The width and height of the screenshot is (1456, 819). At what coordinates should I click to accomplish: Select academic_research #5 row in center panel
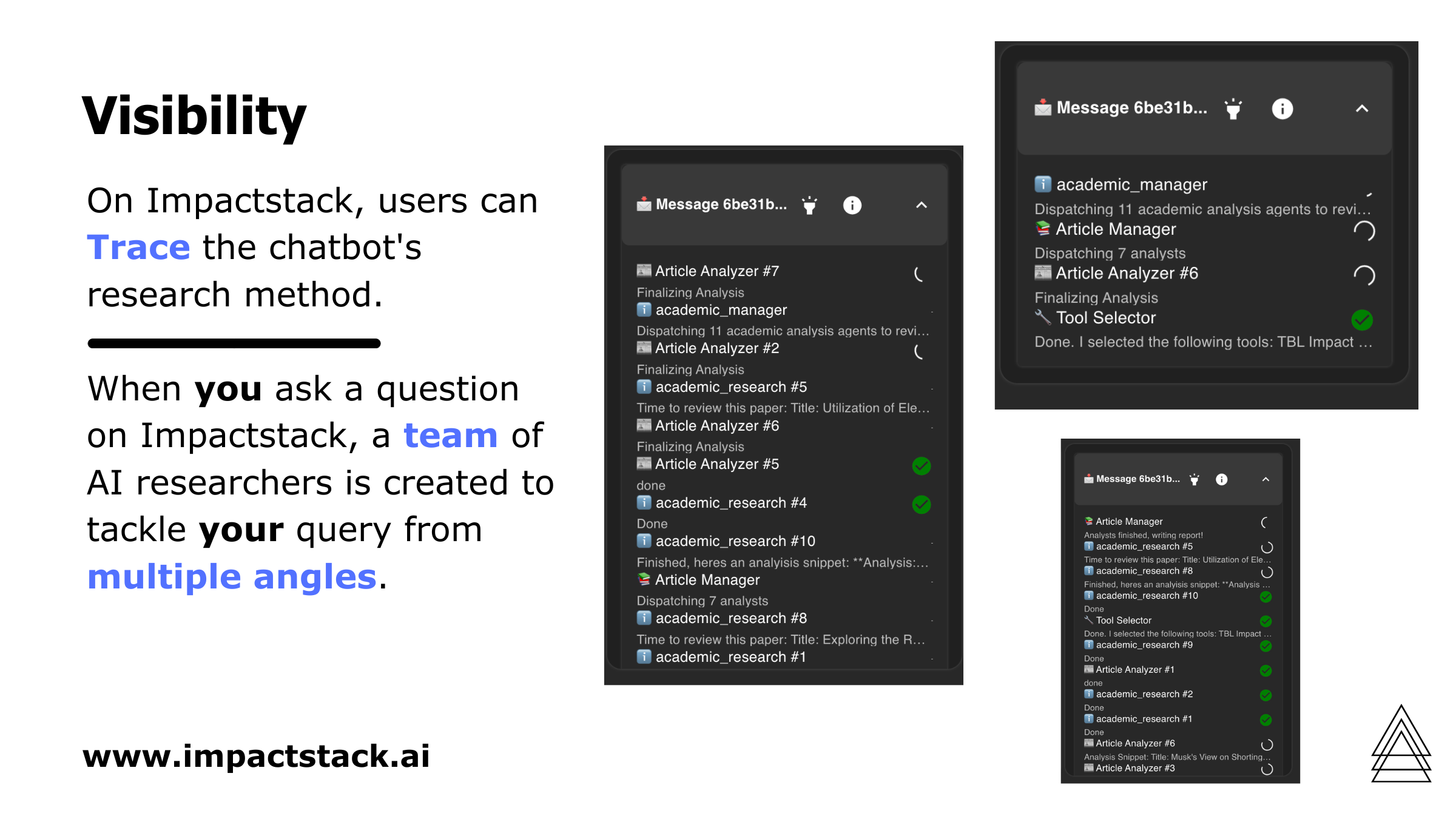784,397
